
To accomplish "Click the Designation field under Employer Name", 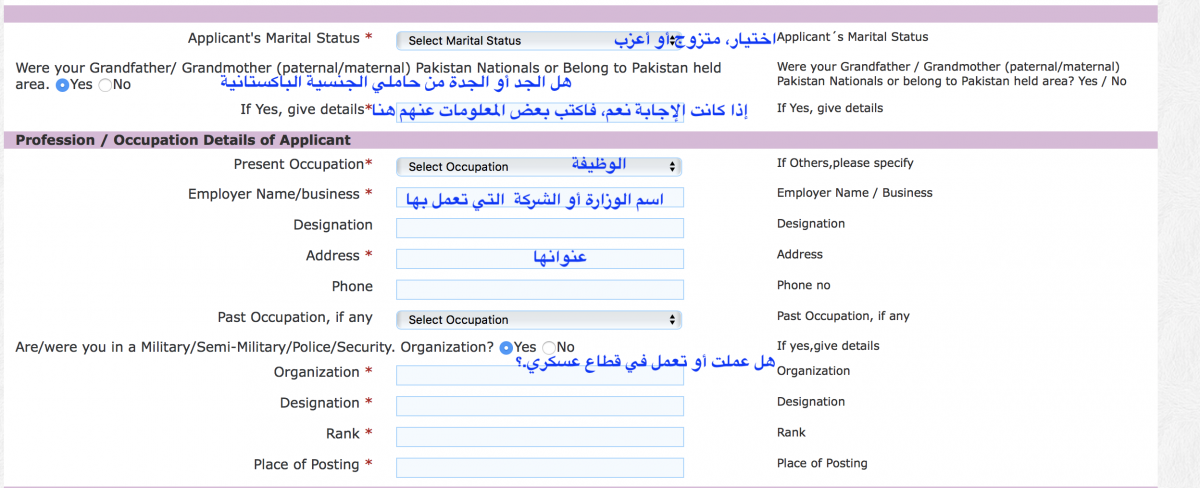I will [539, 228].
